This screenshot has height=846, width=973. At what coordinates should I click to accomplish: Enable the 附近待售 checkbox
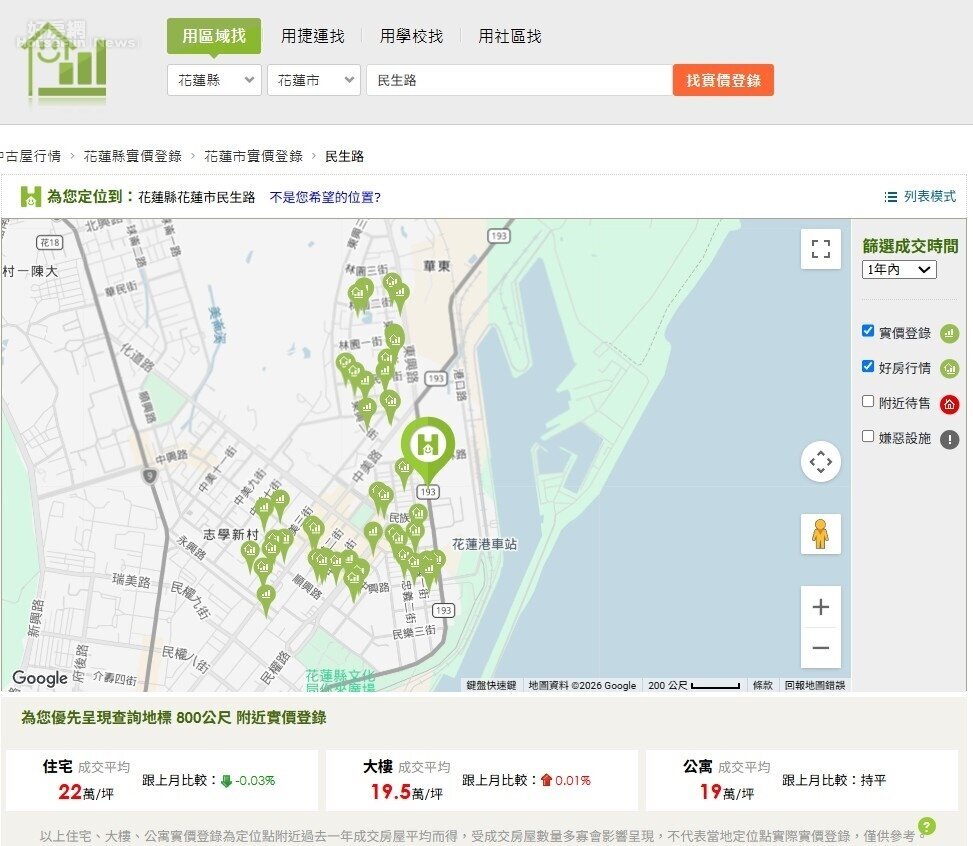click(868, 401)
